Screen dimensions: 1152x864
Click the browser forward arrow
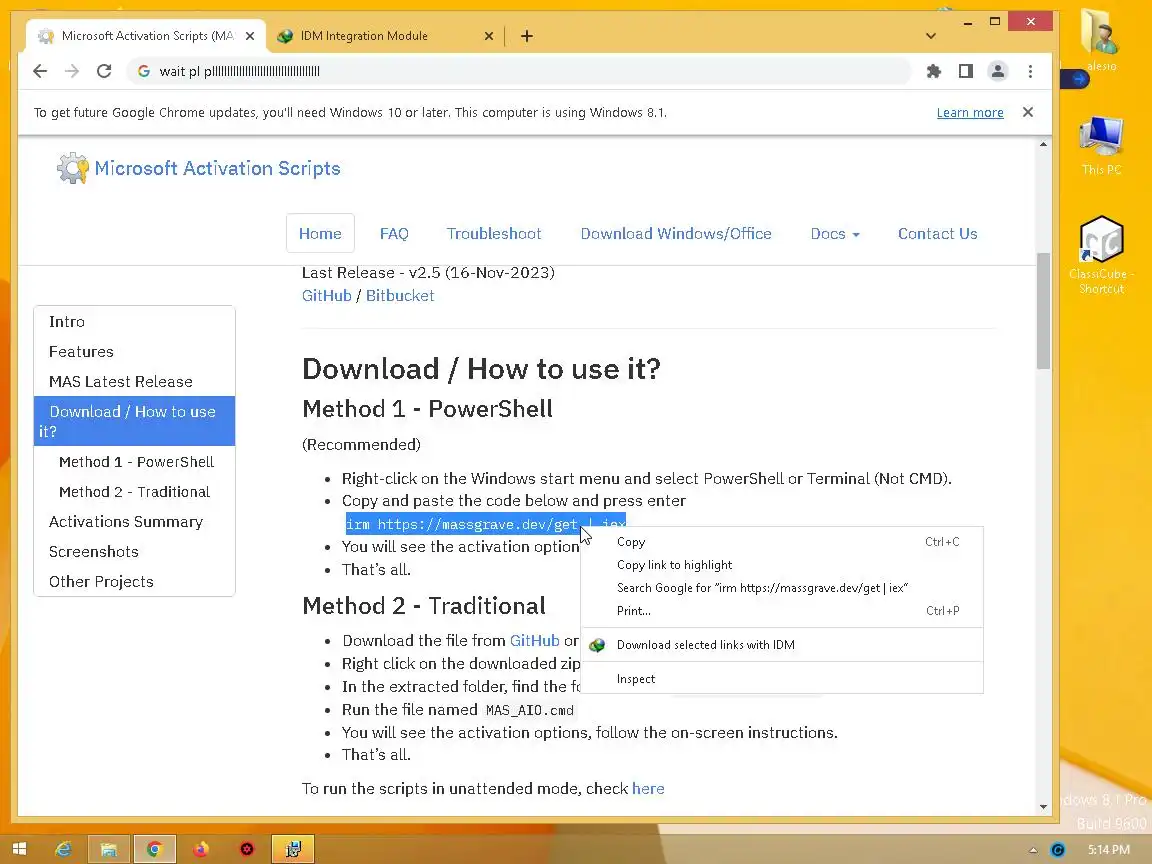(72, 71)
